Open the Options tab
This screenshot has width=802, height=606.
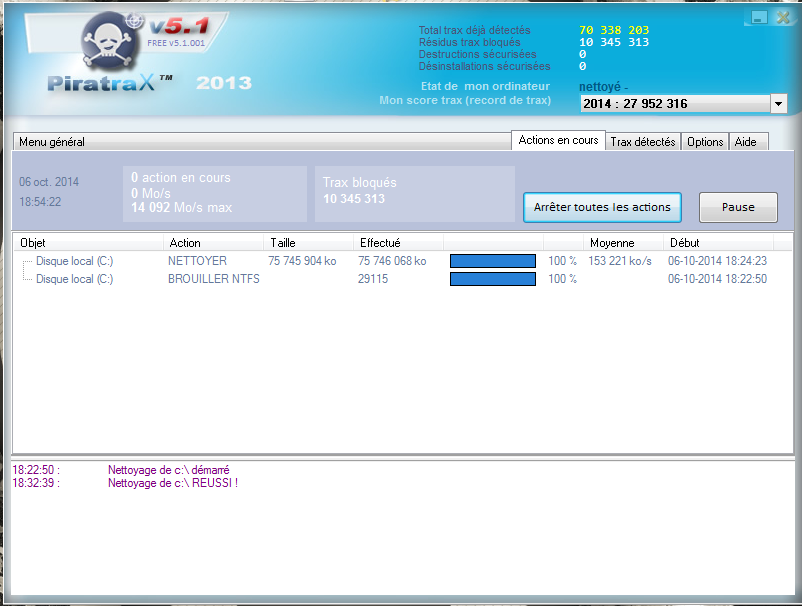(705, 142)
